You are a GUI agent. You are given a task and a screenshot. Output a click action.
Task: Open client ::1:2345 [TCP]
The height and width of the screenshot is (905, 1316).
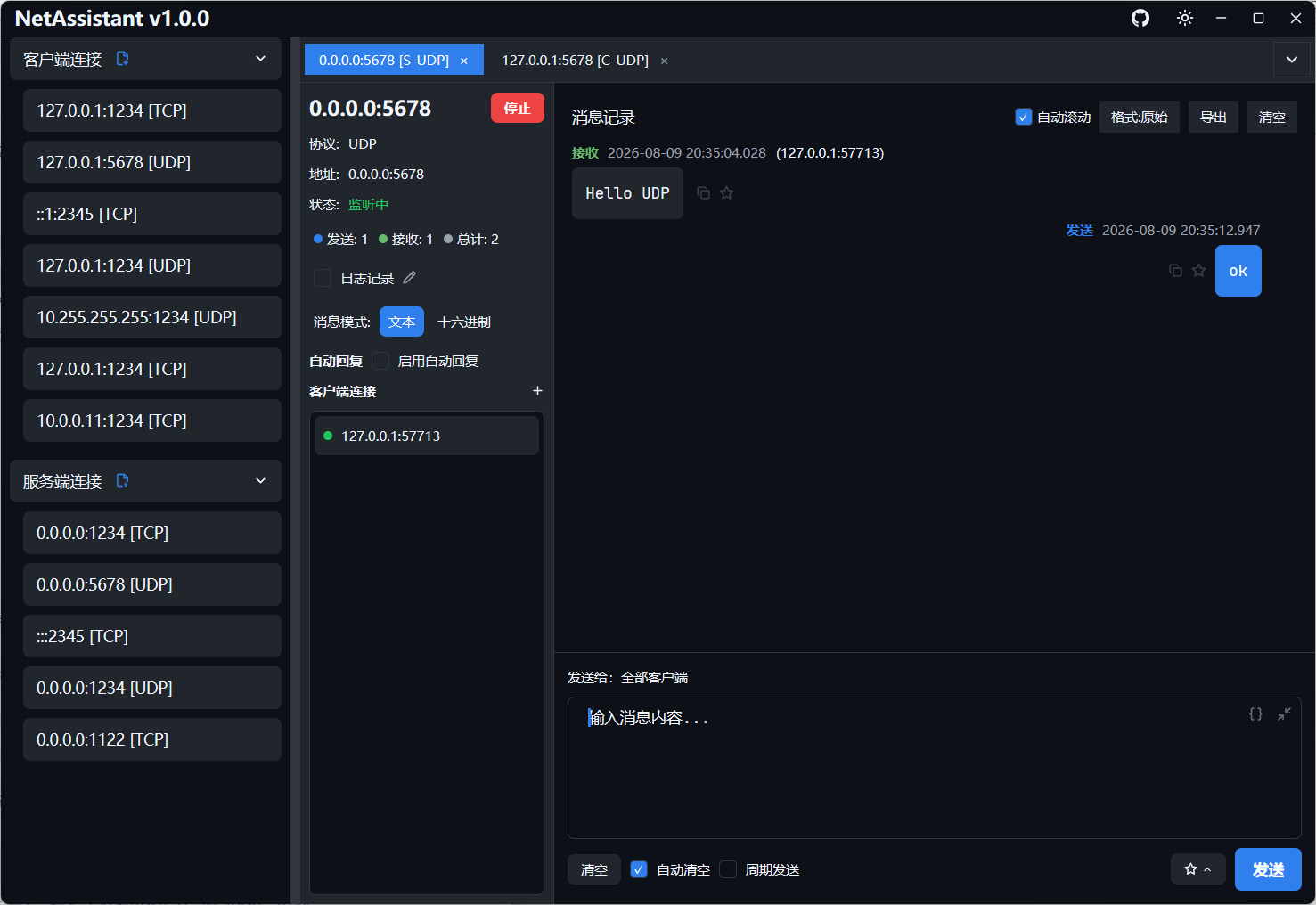(152, 214)
